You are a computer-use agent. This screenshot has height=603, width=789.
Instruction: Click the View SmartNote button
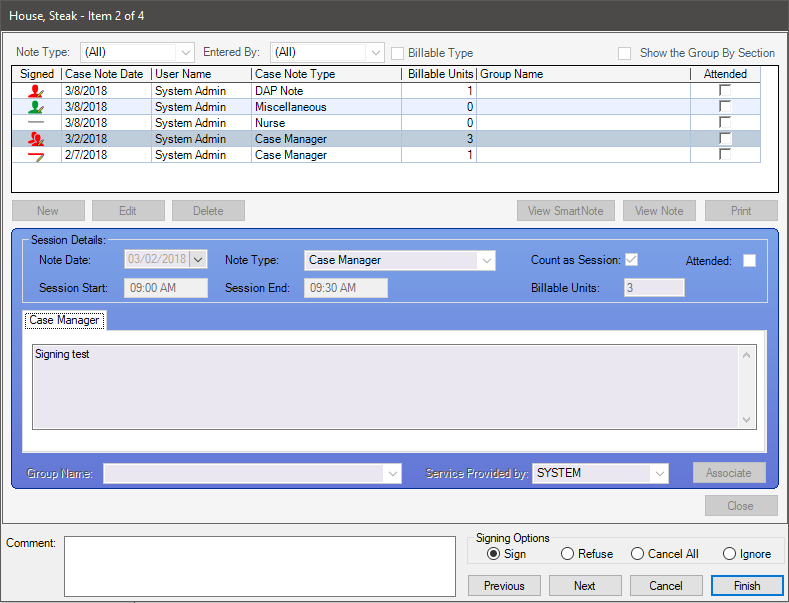pos(566,211)
